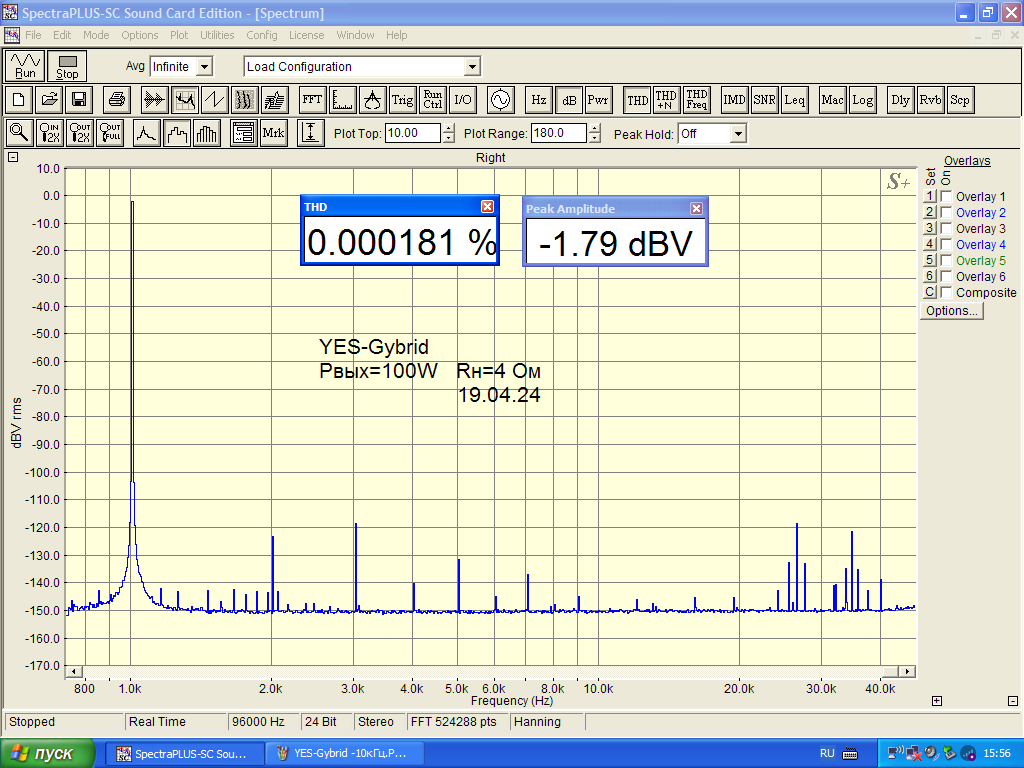The width and height of the screenshot is (1024, 768).
Task: Increase Plot Top with the up arrow
Action: [x=449, y=129]
